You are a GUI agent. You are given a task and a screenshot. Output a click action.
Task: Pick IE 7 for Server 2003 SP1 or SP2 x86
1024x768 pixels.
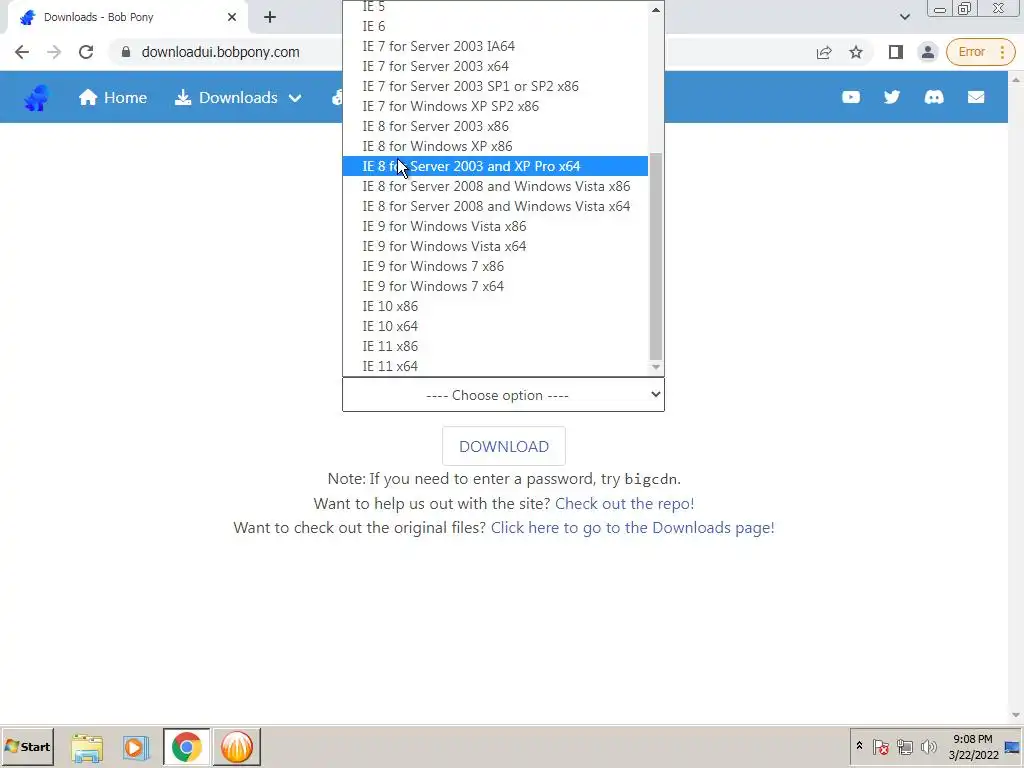495,86
